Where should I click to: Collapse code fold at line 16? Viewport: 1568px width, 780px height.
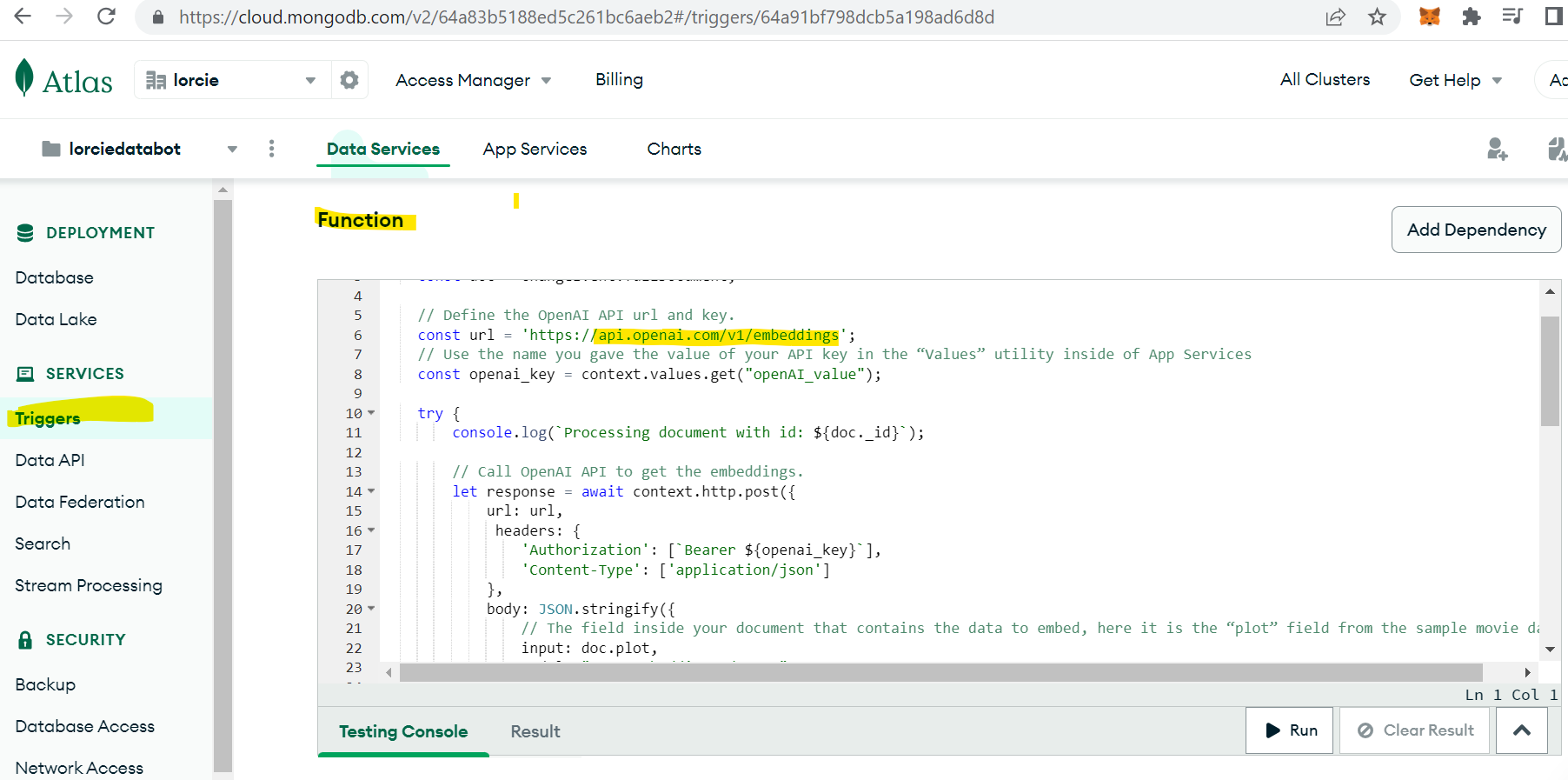tap(371, 530)
